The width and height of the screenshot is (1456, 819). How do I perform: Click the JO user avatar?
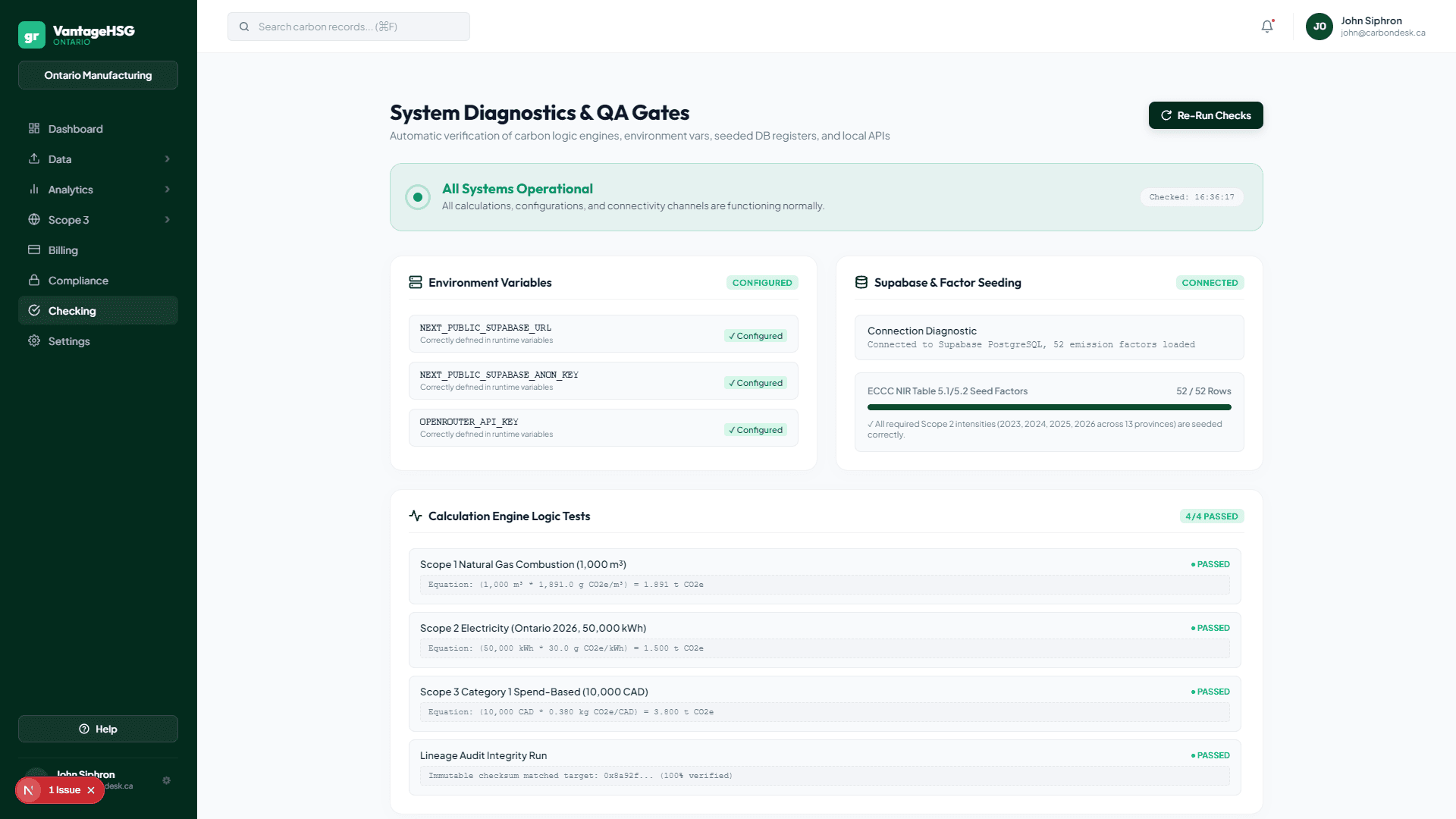[1319, 27]
